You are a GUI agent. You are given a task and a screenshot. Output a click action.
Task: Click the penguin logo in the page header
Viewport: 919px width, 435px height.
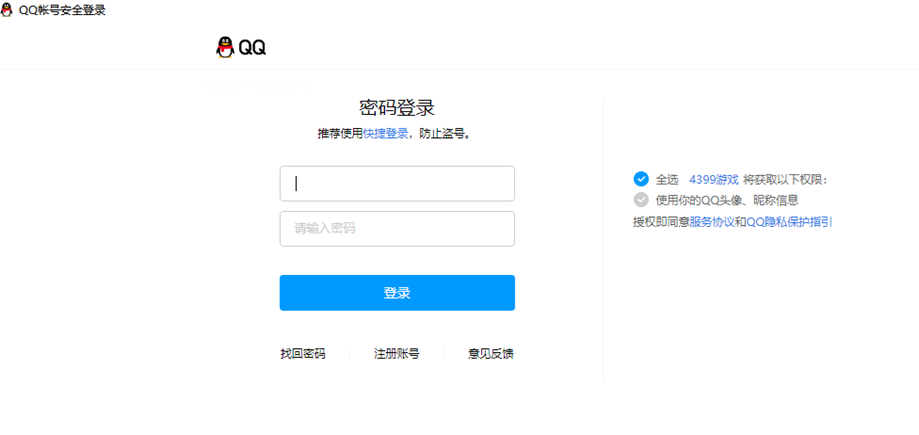(225, 47)
